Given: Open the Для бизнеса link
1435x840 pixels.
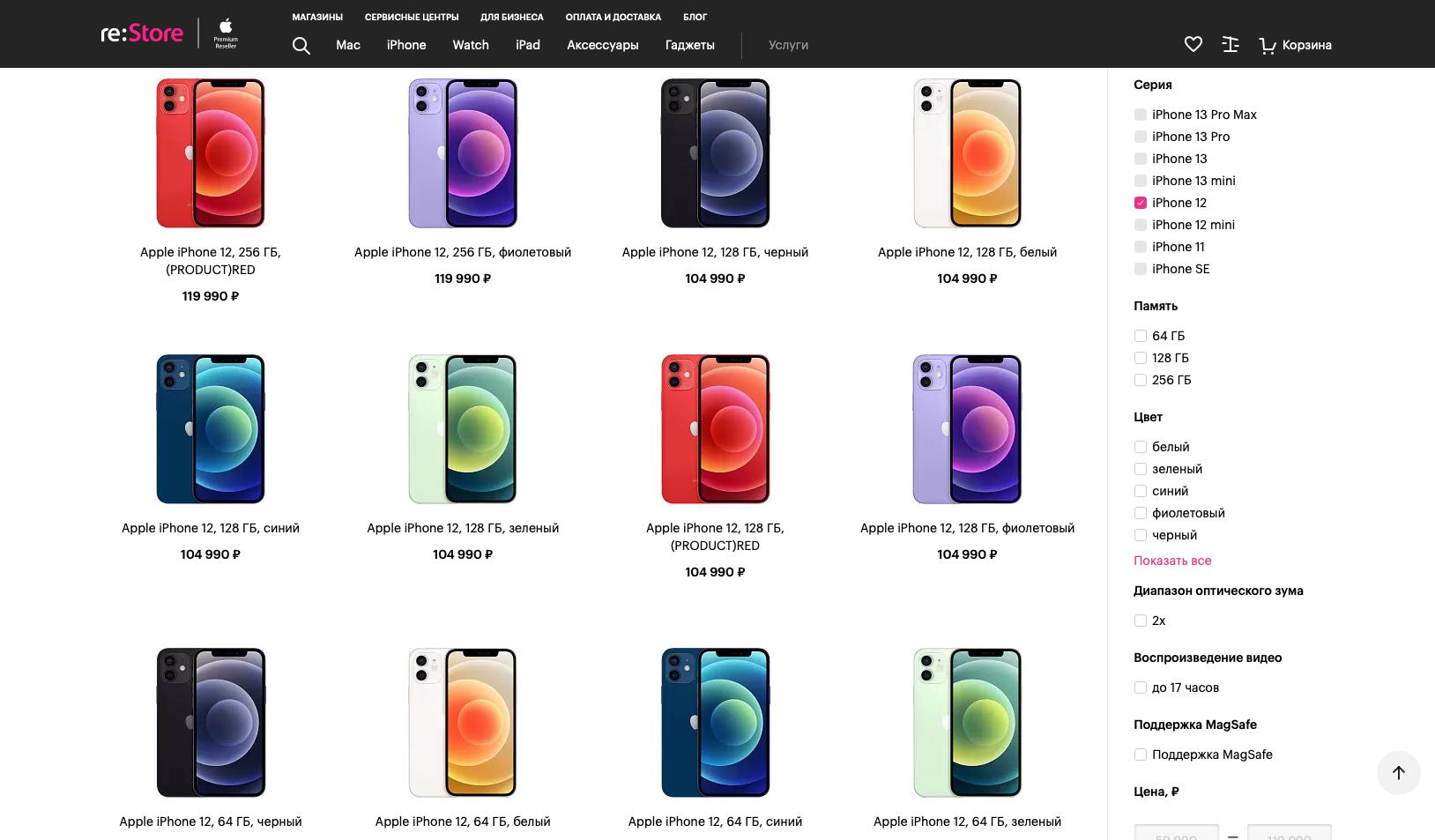Looking at the screenshot, I should point(512,17).
